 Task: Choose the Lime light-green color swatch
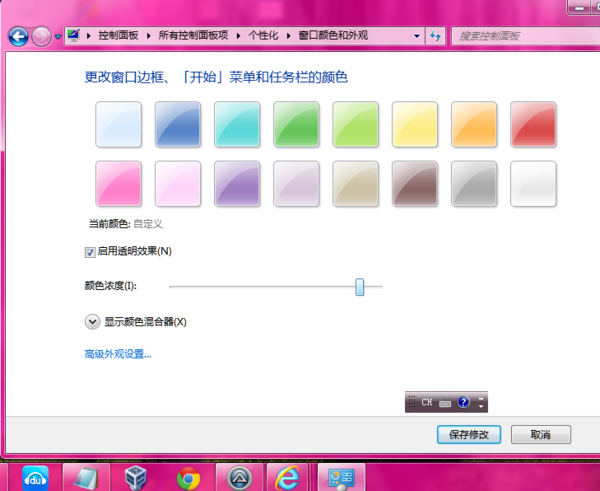click(355, 124)
